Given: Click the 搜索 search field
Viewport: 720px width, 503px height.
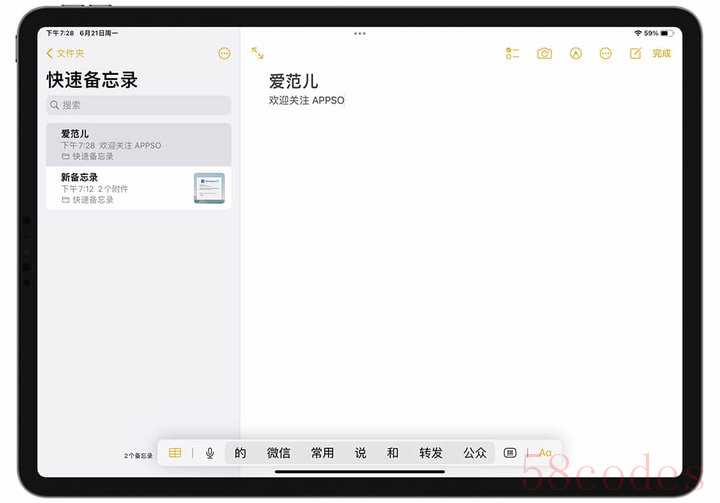Looking at the screenshot, I should coord(138,105).
